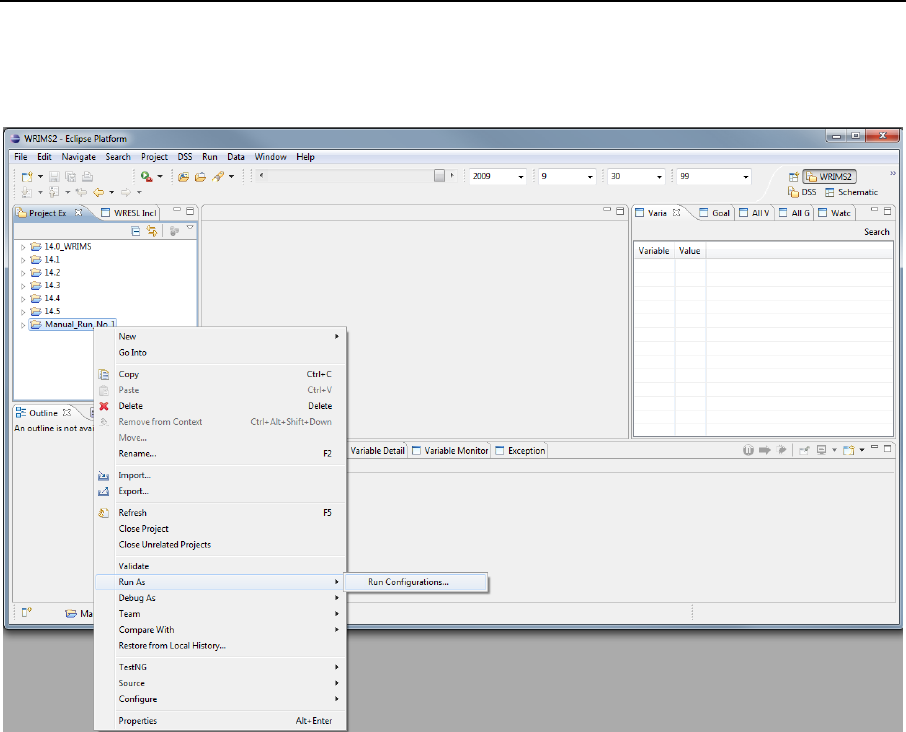
Task: Open the Data menu
Action: pyautogui.click(x=236, y=157)
